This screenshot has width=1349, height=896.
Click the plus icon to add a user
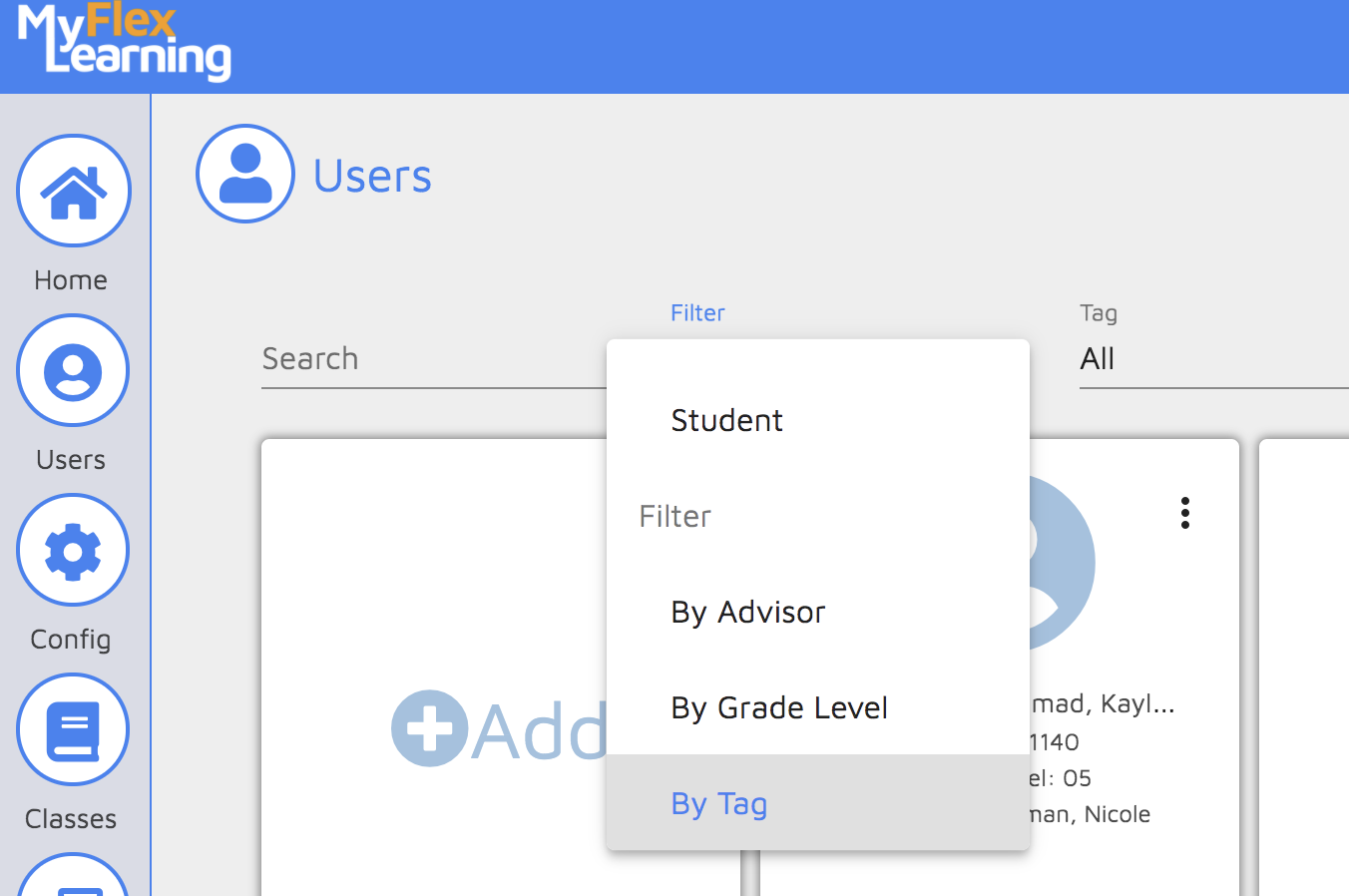pos(431,728)
